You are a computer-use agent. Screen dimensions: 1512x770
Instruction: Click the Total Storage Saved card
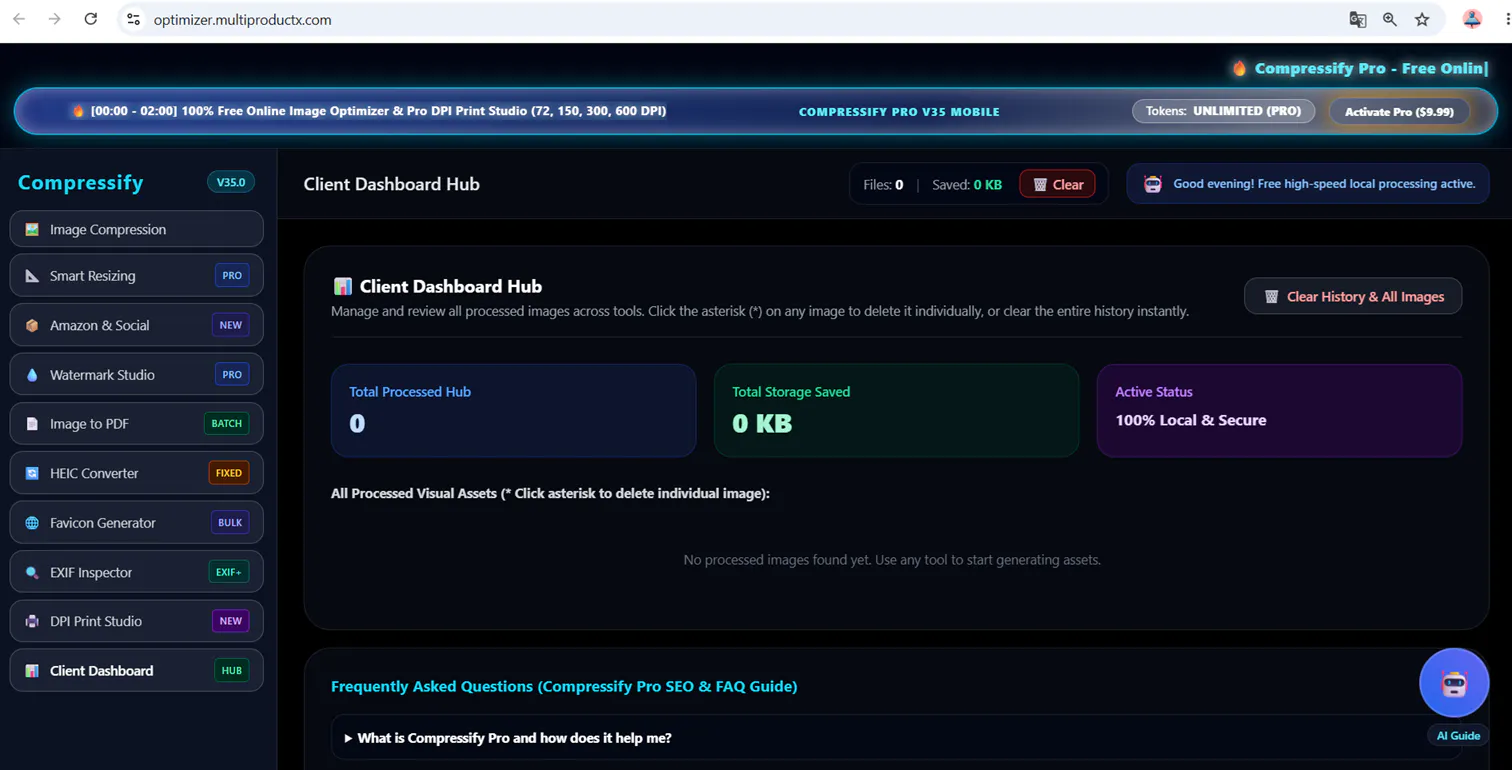(896, 411)
